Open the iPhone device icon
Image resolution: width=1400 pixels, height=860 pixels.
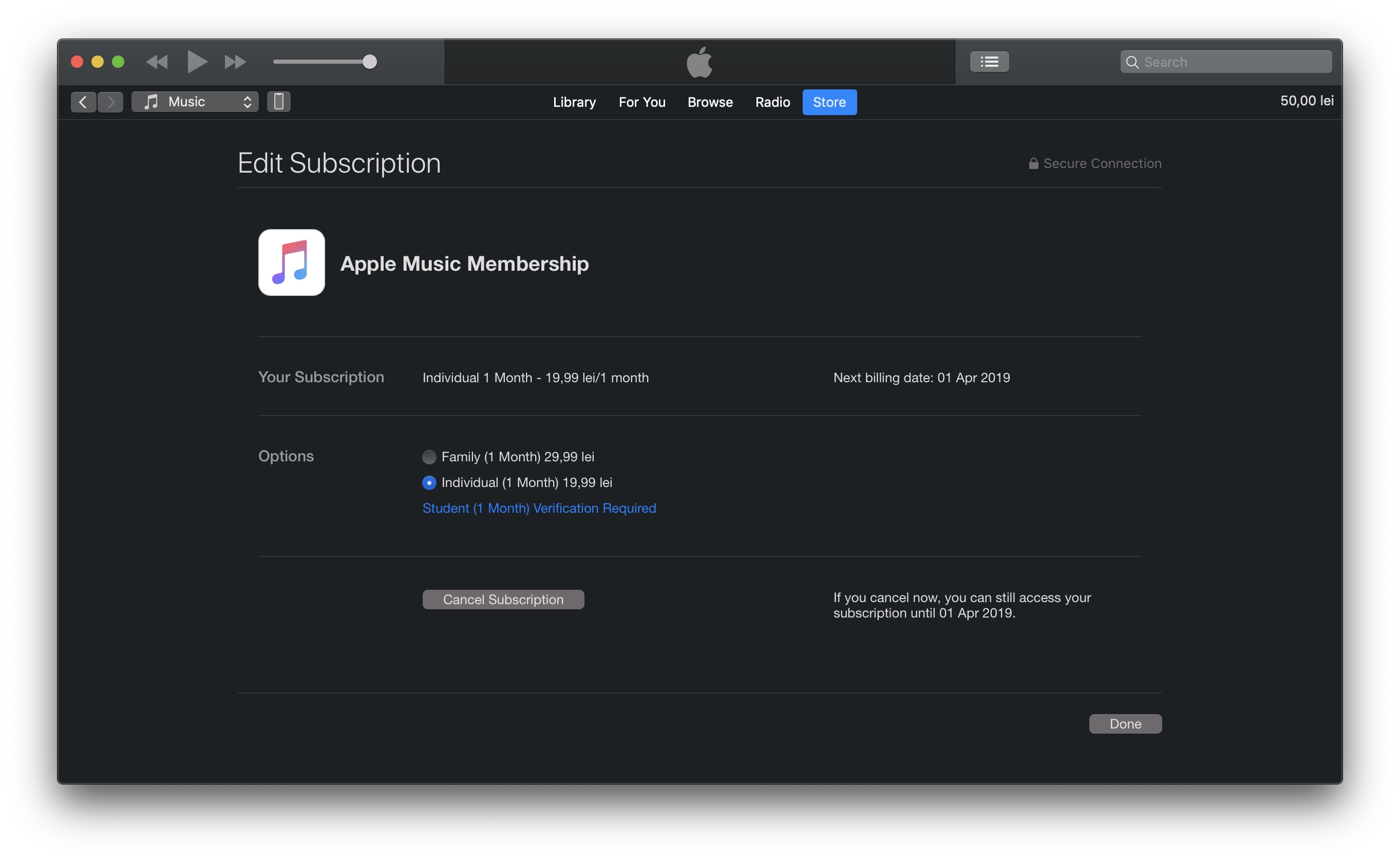tap(278, 102)
